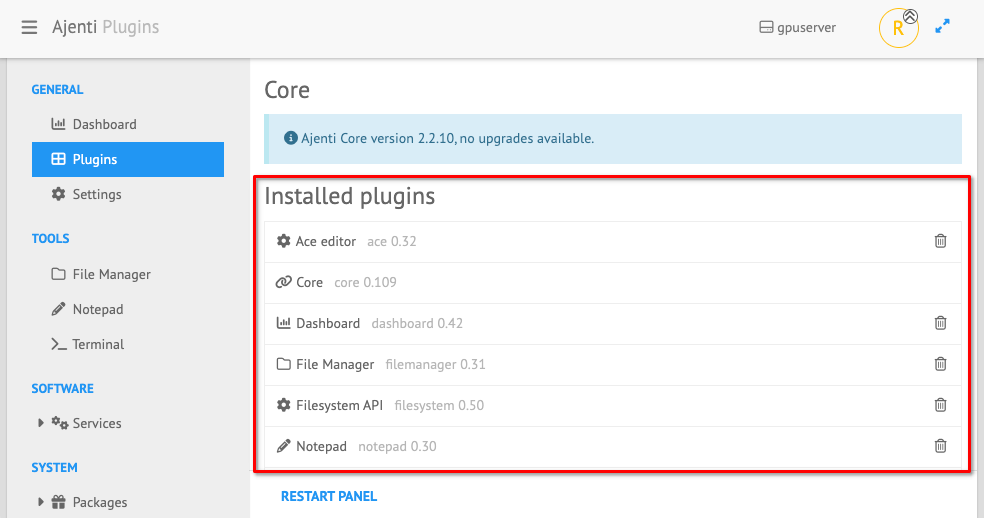The image size is (984, 518).
Task: Click the 'Filesystem API' plugin name
Action: [340, 406]
